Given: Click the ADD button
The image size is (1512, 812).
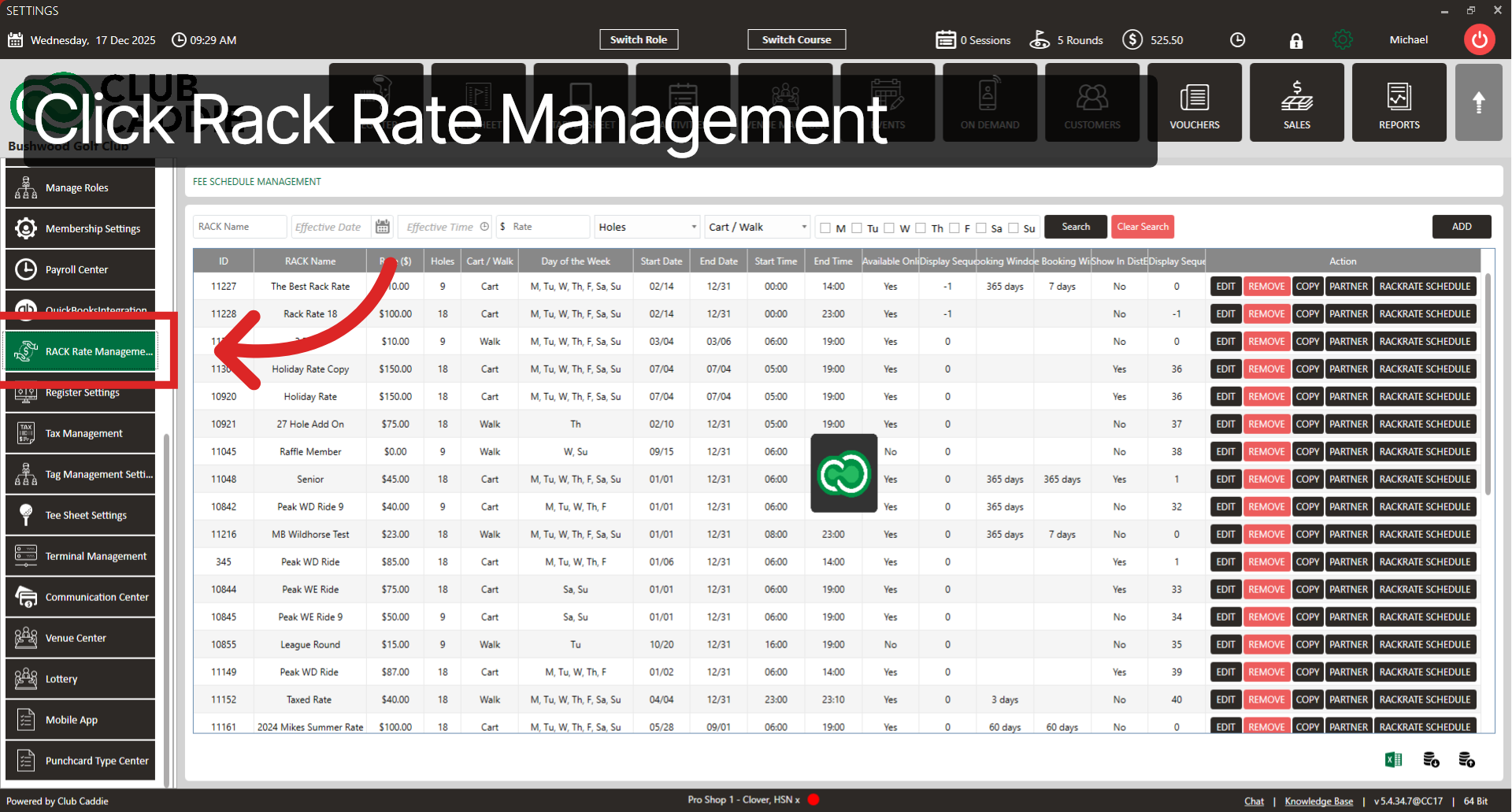Looking at the screenshot, I should pos(1461,227).
